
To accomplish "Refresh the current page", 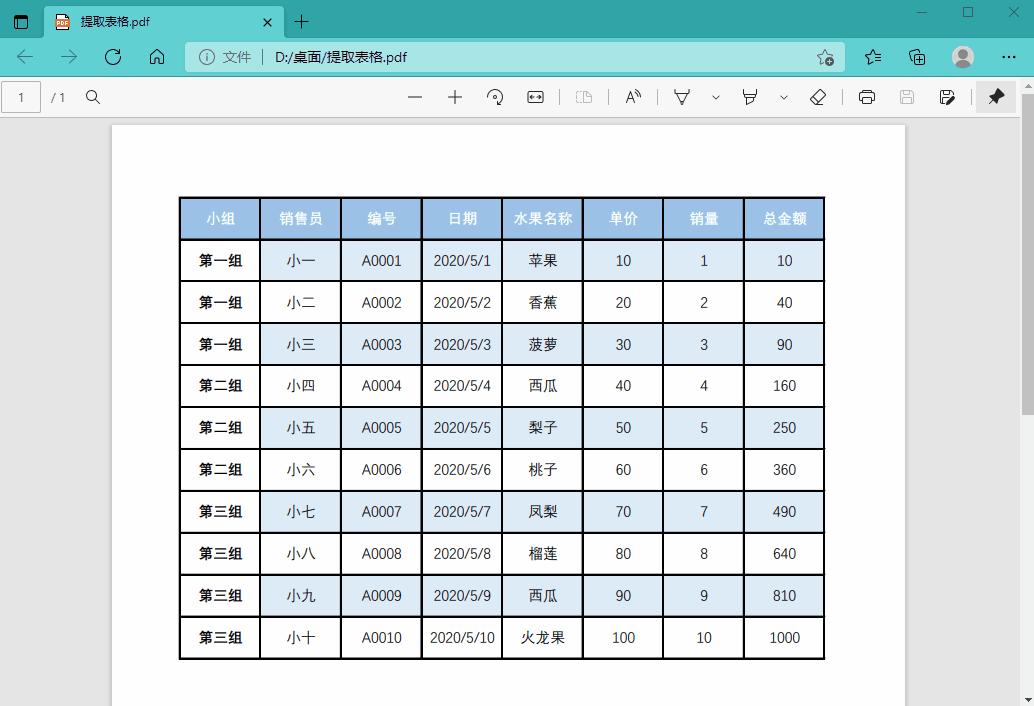I will 113,57.
